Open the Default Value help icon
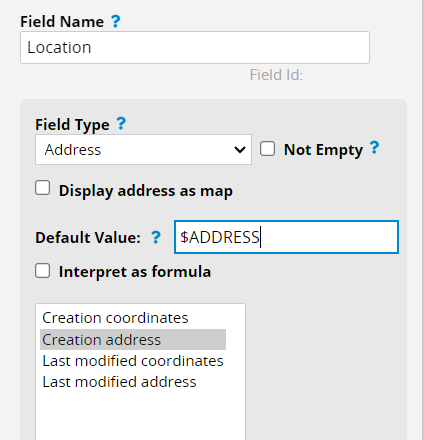 (x=156, y=237)
